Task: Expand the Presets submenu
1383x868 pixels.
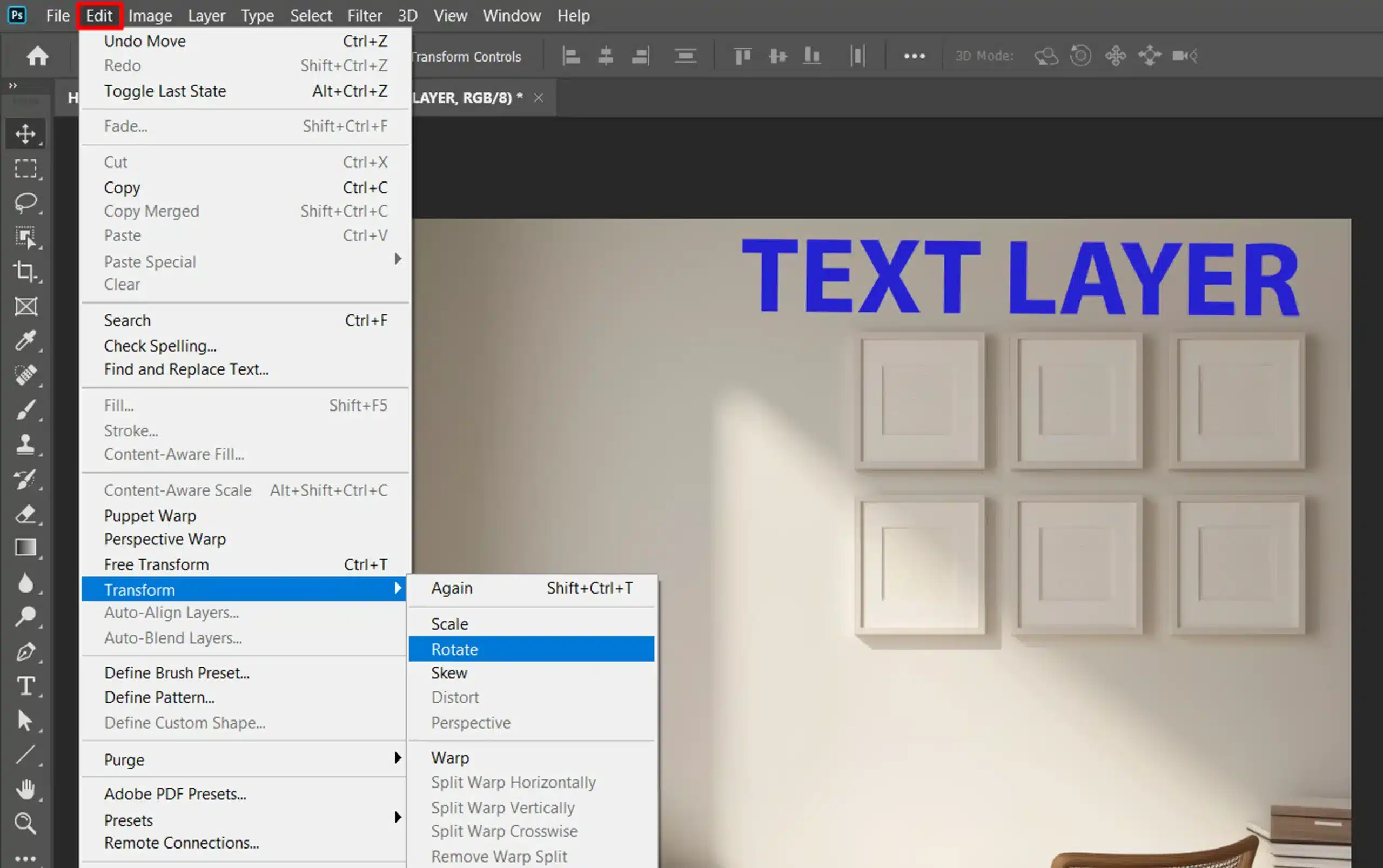Action: (244, 820)
